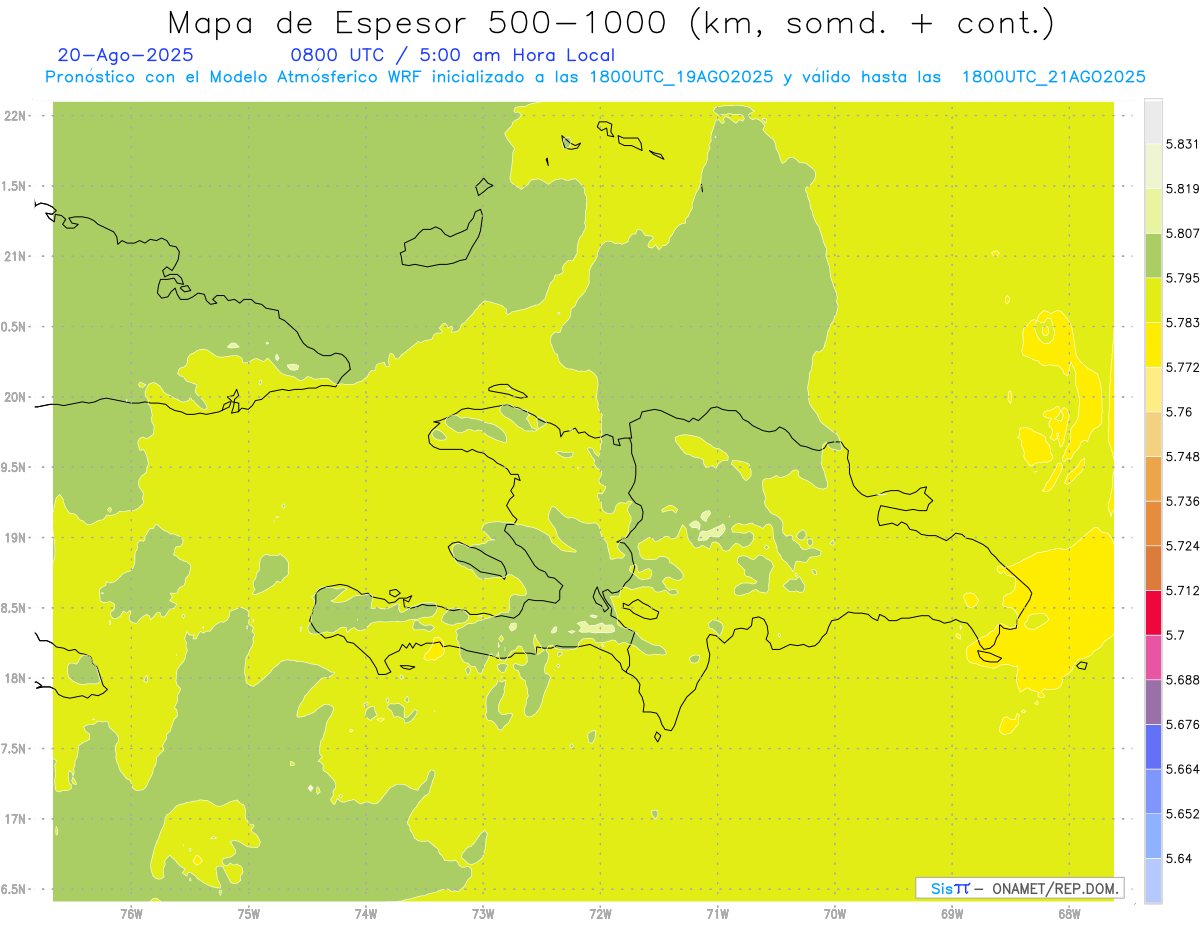Click the legend value 5.772
The width and height of the screenshot is (1200, 927).
[1181, 368]
